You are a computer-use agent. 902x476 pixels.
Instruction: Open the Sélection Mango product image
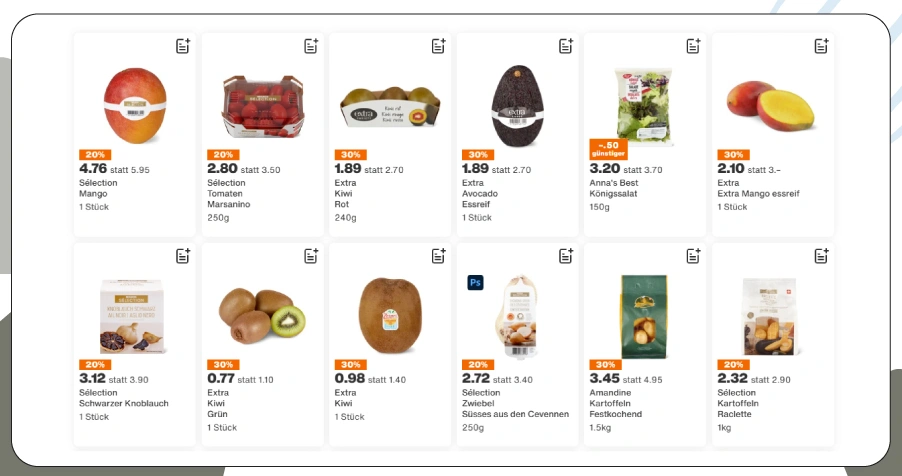pos(134,104)
